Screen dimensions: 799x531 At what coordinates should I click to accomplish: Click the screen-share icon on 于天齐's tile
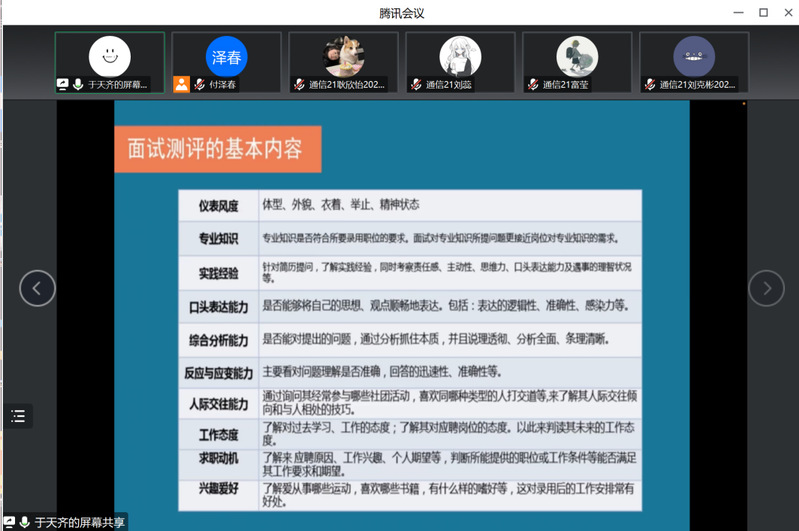point(63,85)
